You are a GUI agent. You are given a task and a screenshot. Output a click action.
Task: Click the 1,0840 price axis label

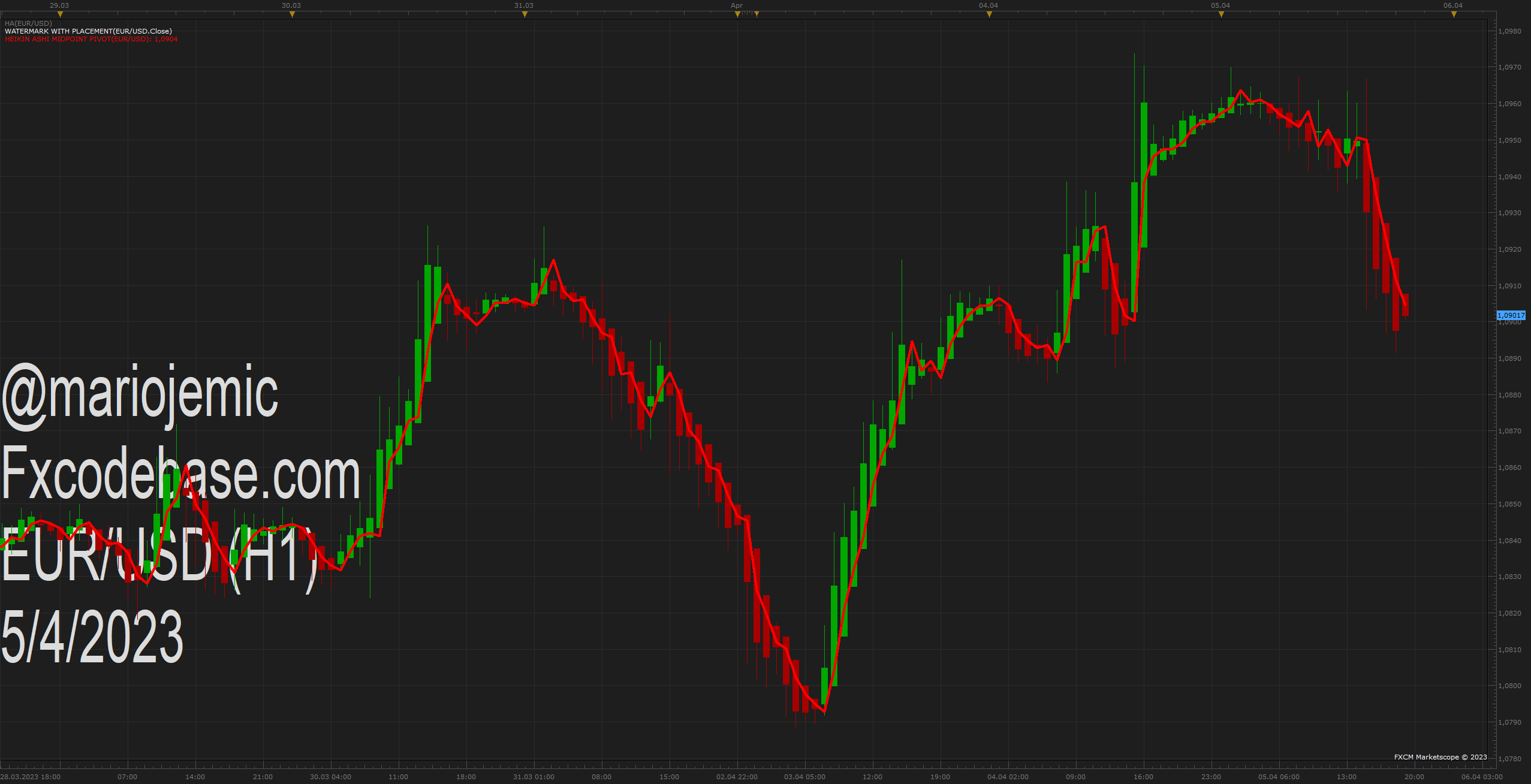[x=1509, y=541]
